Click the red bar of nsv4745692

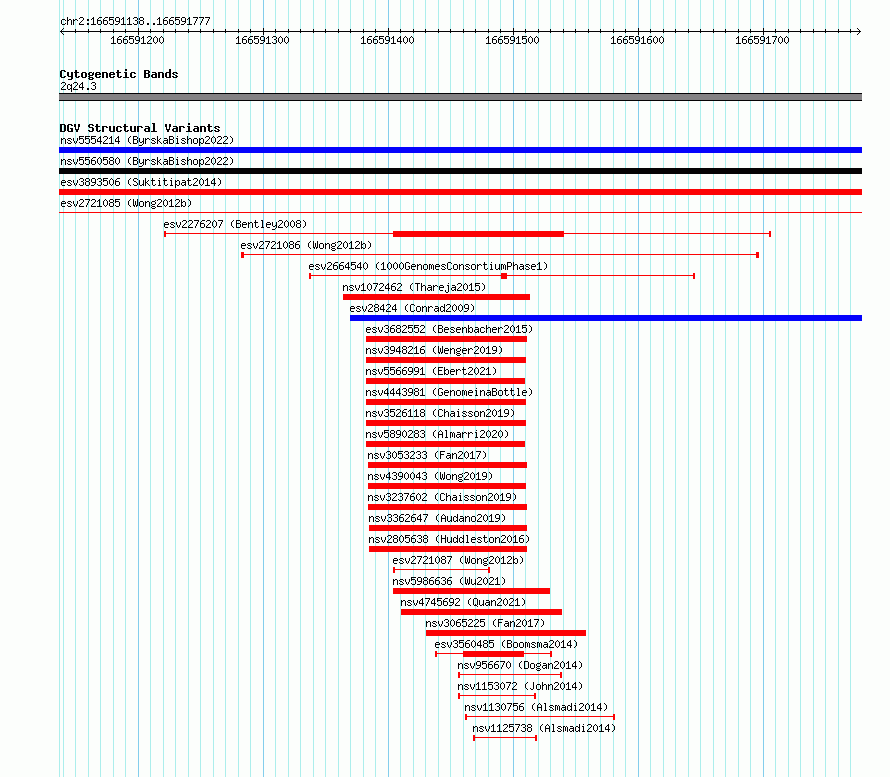(x=481, y=612)
